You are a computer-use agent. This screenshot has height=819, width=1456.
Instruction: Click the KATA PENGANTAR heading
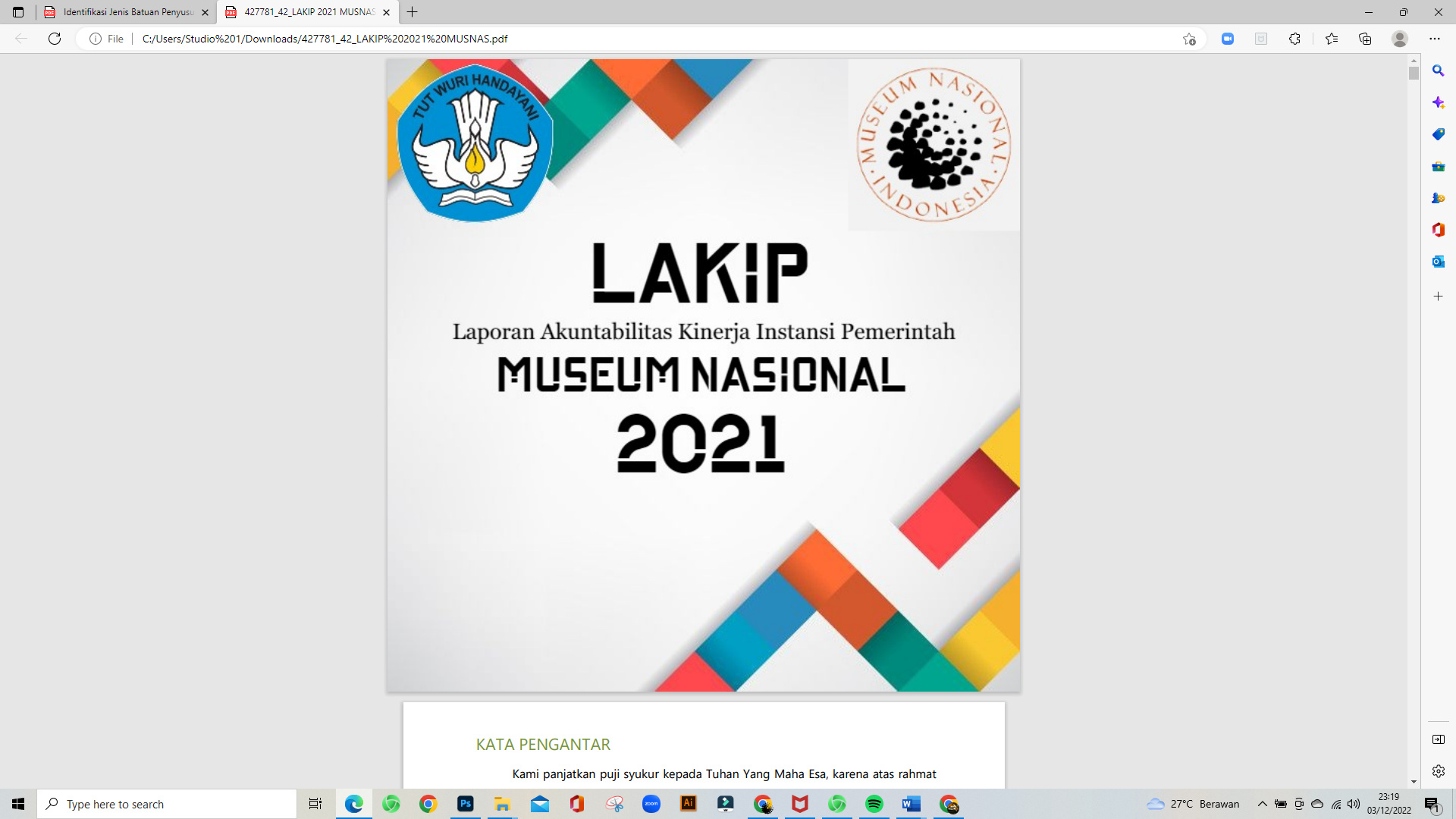point(543,745)
